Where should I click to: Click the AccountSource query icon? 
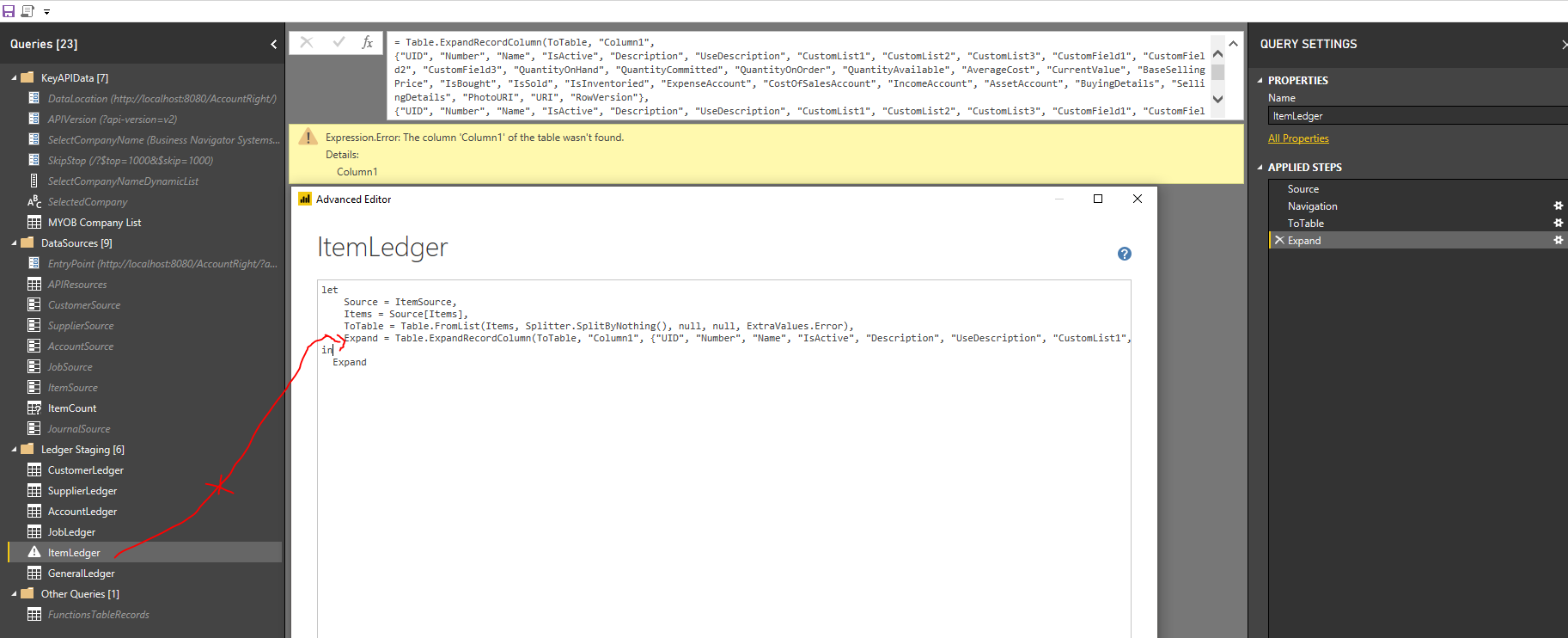34,346
